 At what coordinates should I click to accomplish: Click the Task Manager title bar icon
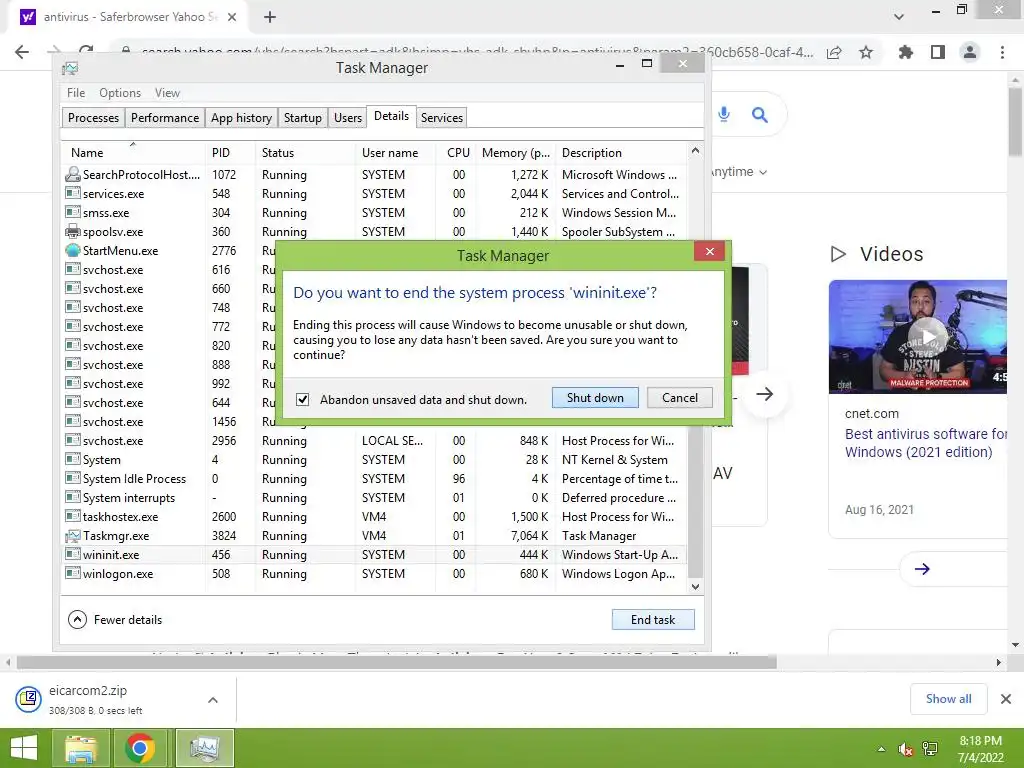click(x=70, y=68)
